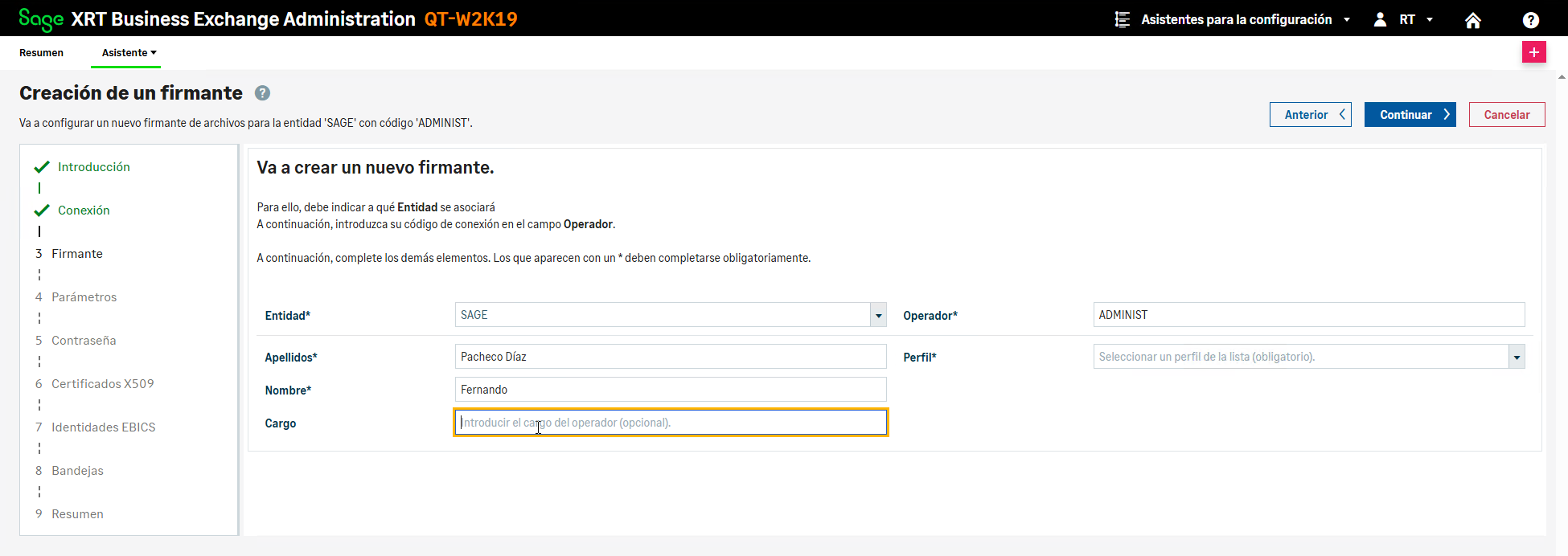The width and height of the screenshot is (1568, 556).
Task: Click the Sage logo
Action: 40,19
